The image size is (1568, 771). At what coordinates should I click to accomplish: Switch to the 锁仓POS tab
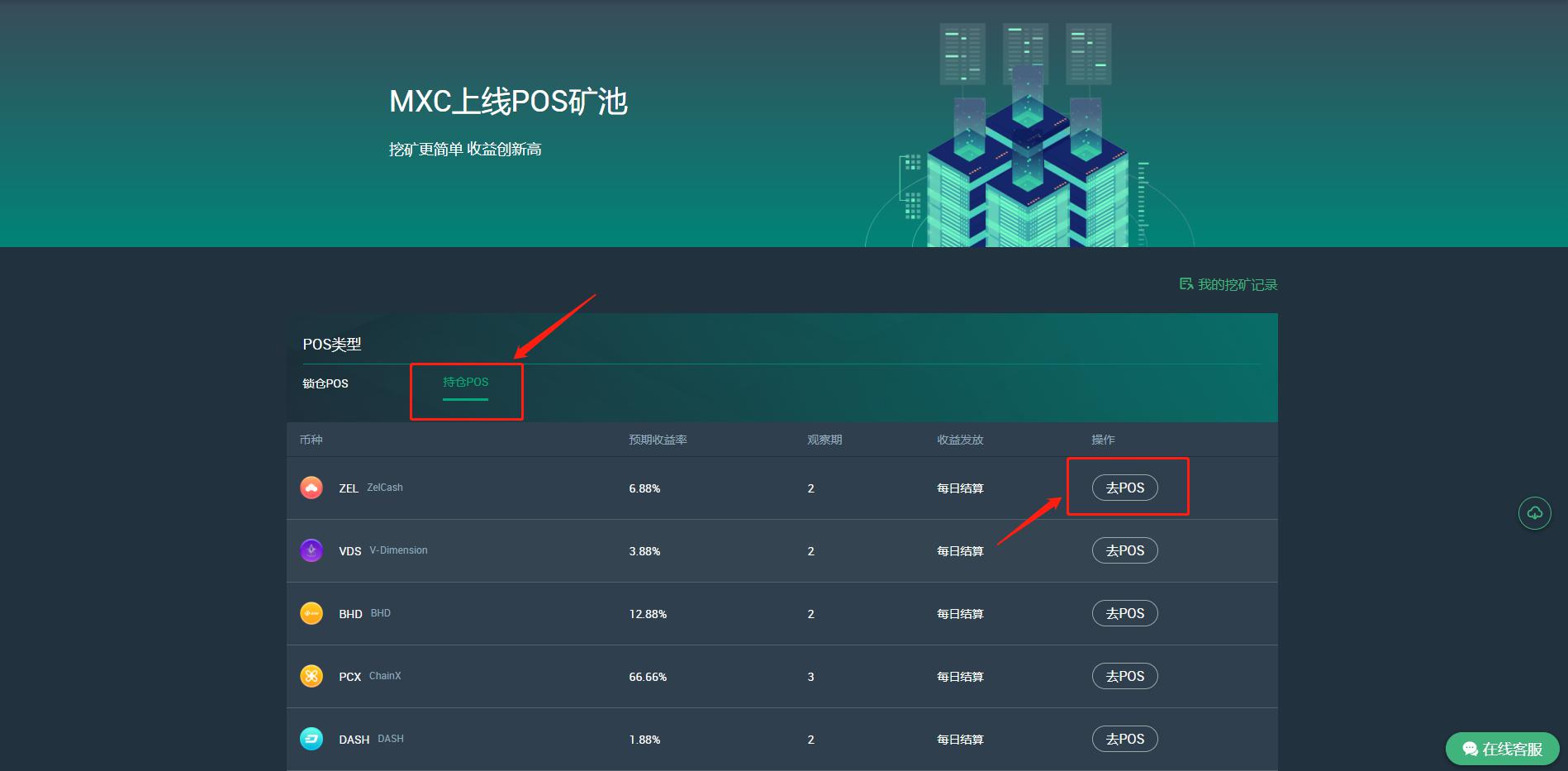325,383
